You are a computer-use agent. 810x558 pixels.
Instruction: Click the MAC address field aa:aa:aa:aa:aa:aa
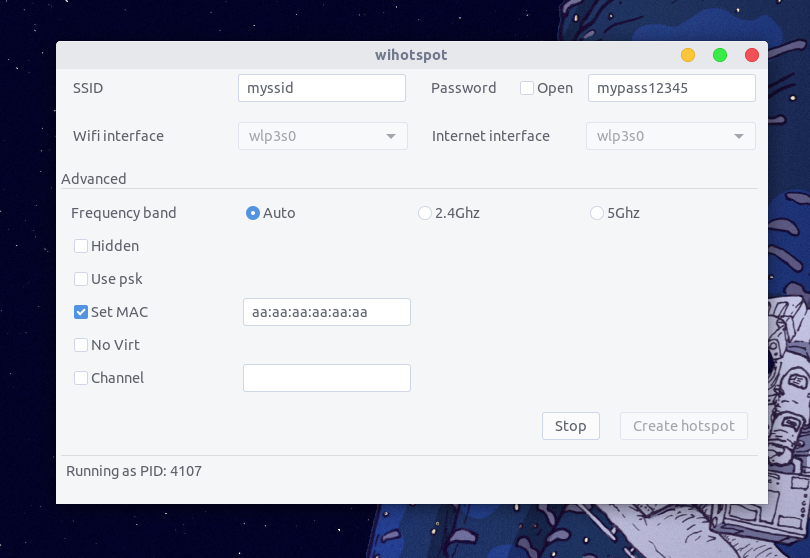pyautogui.click(x=327, y=312)
